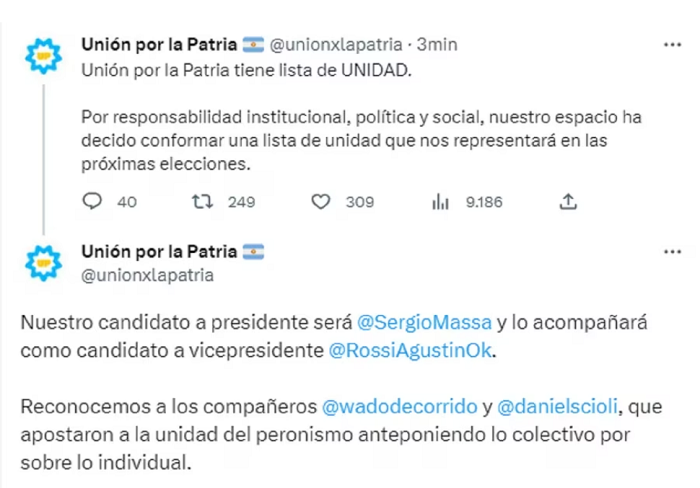Click the @unionxlapatria handle in first tweet

pos(336,45)
